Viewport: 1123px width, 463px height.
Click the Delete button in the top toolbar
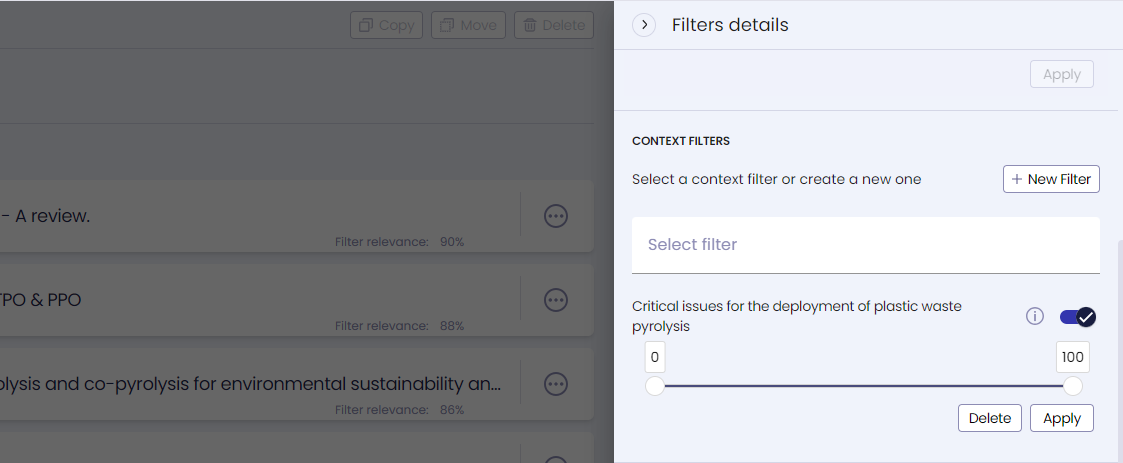point(553,25)
